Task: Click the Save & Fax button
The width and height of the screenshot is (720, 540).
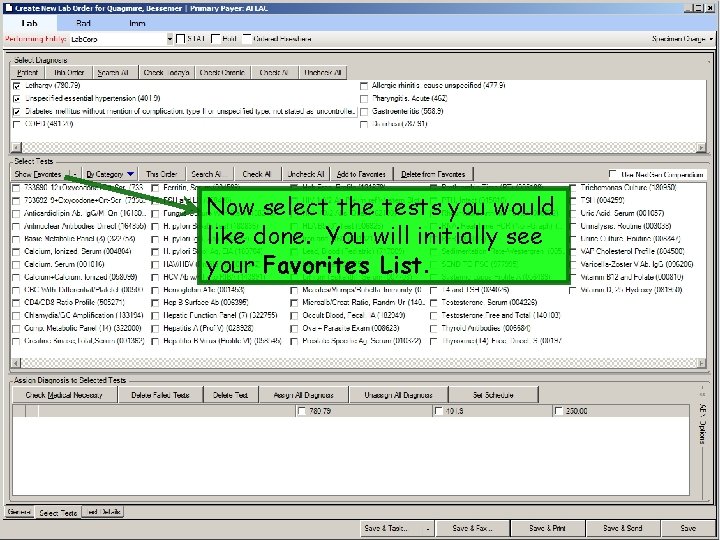Action: (472, 529)
